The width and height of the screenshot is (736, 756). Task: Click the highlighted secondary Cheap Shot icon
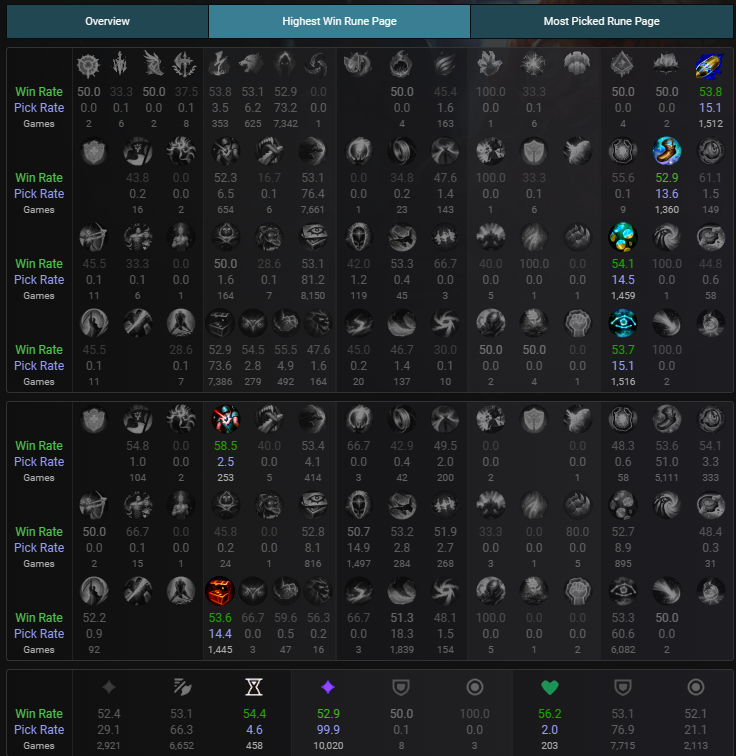225,418
